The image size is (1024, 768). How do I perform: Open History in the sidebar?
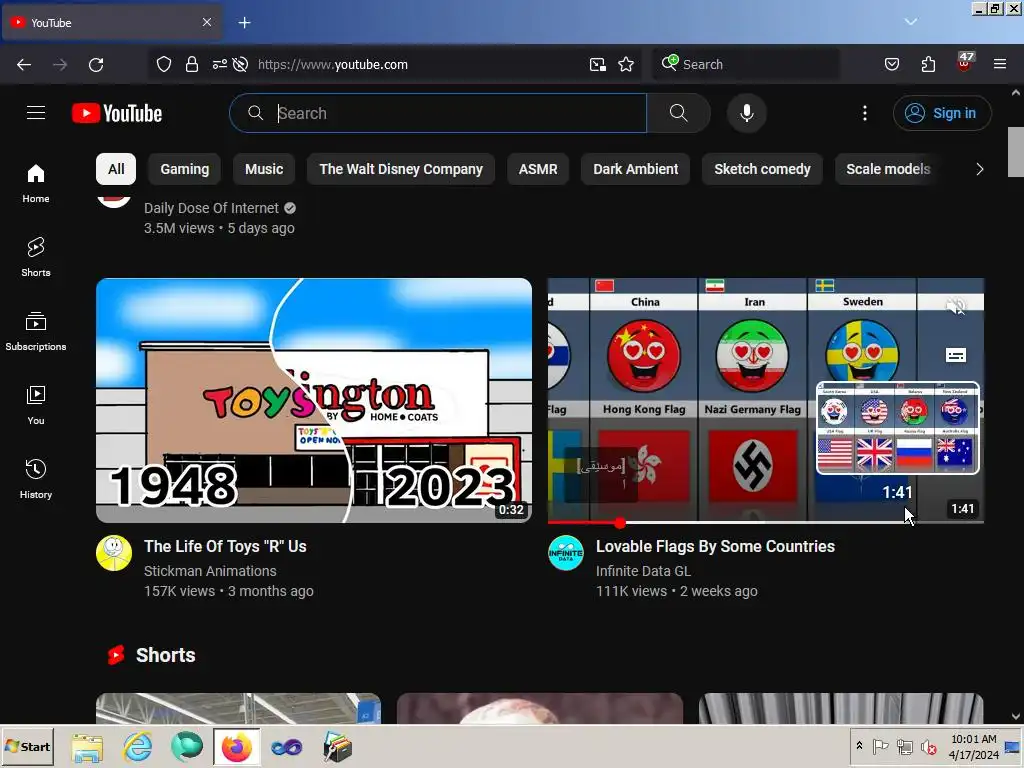(x=36, y=479)
